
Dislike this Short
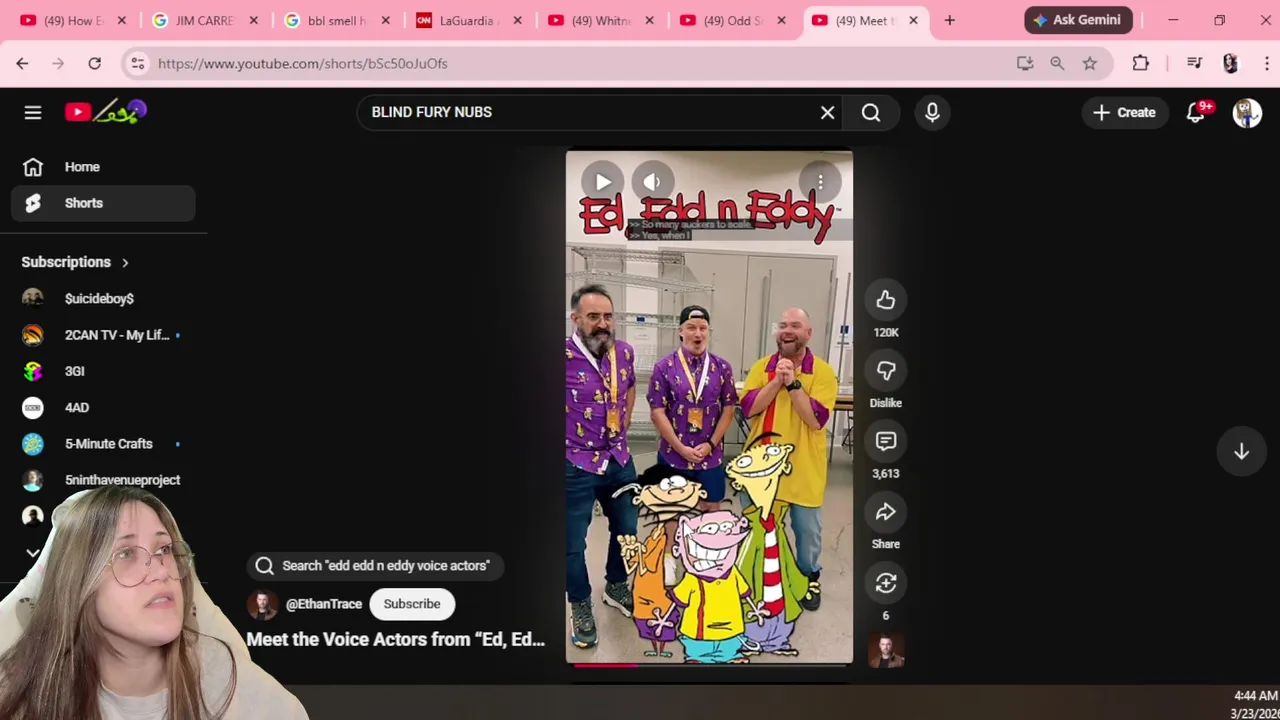tap(886, 371)
